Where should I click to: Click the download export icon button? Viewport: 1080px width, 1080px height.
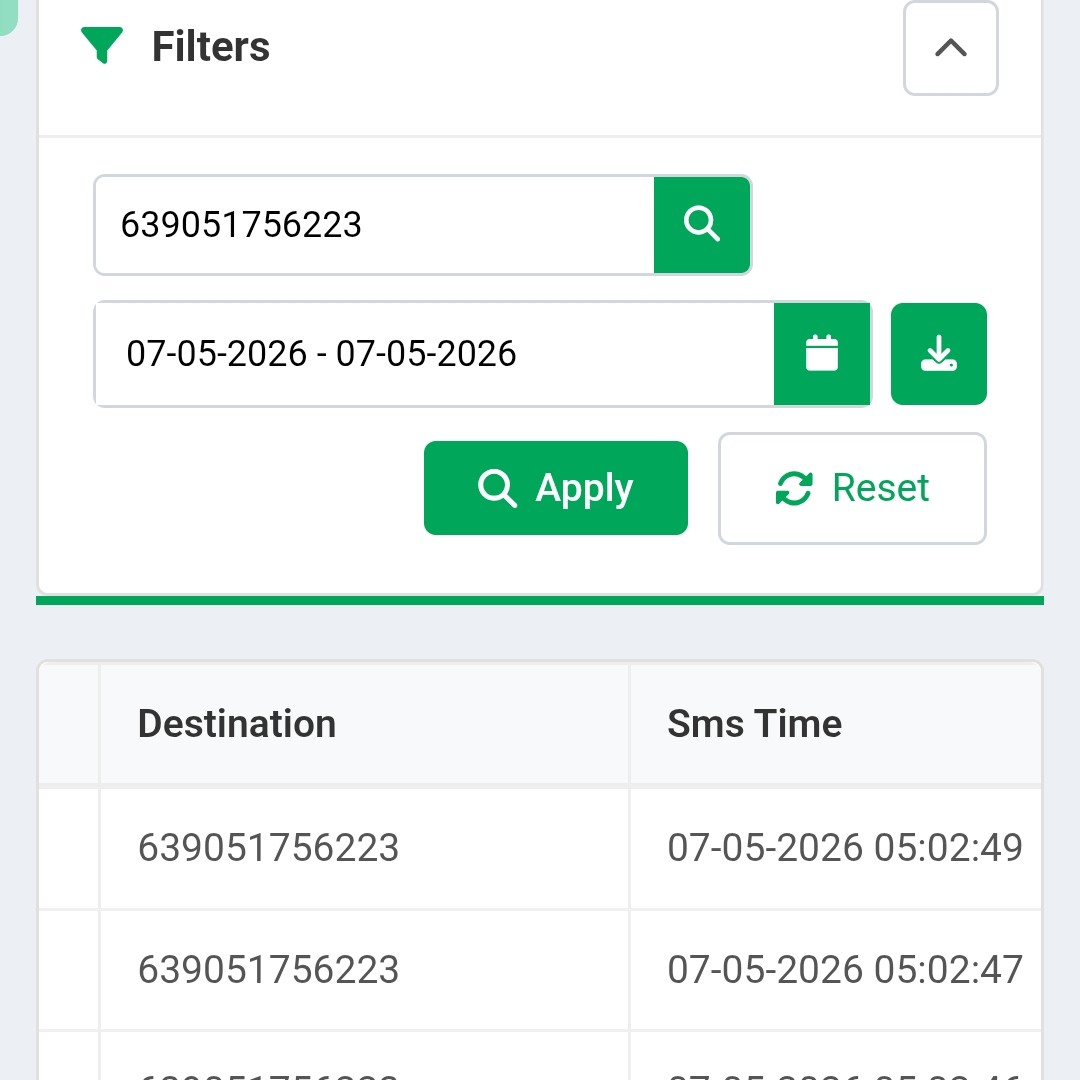coord(939,353)
